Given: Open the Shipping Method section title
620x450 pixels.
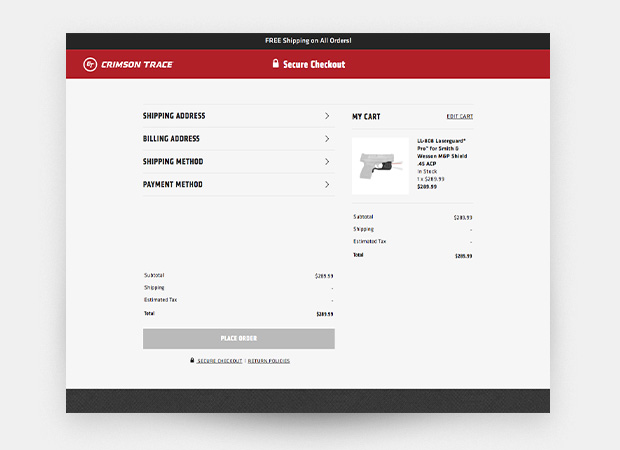Looking at the screenshot, I should (x=173, y=162).
